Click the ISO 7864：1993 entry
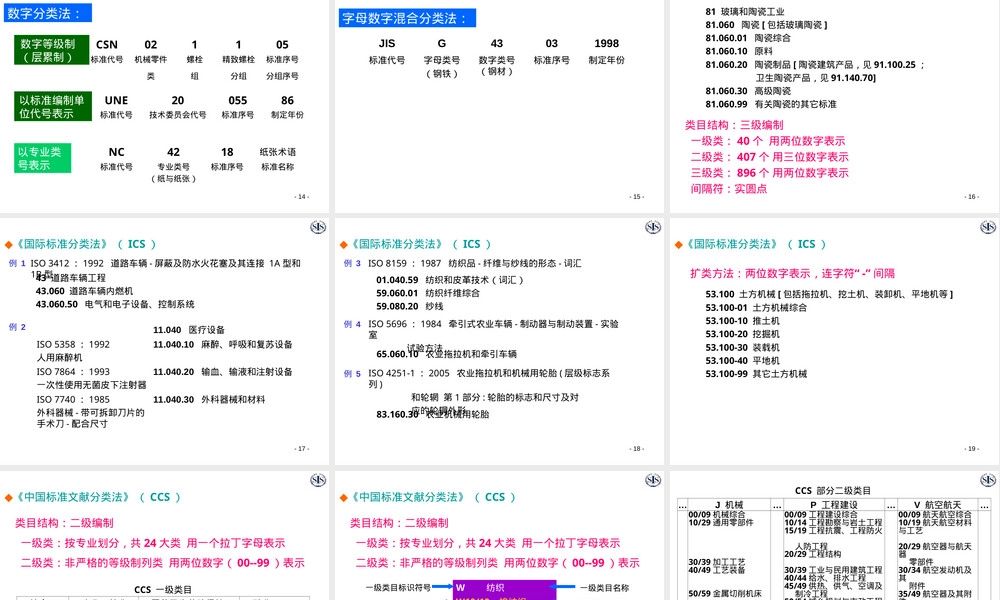 (x=73, y=372)
